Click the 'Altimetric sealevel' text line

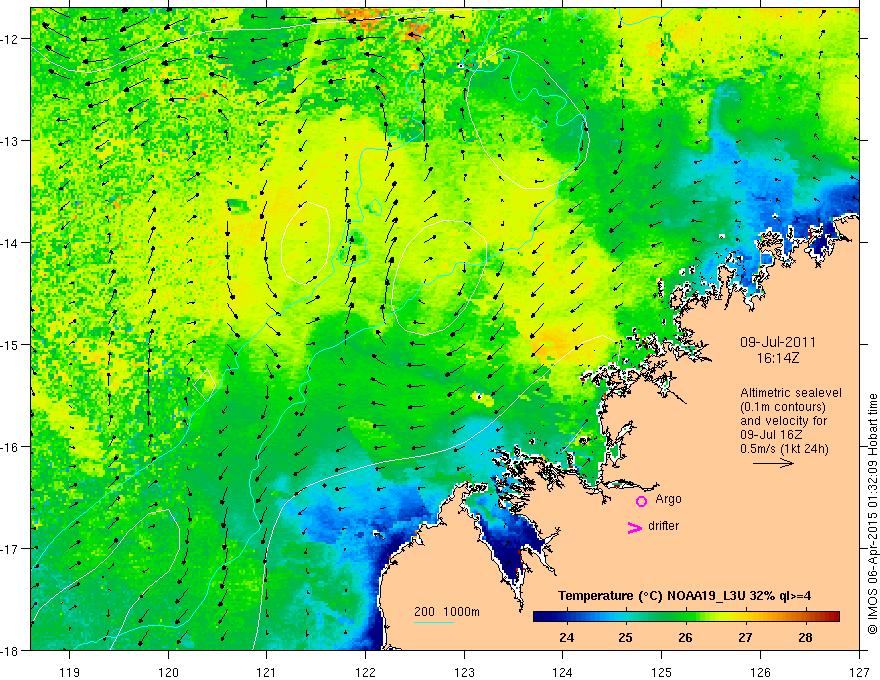[791, 393]
